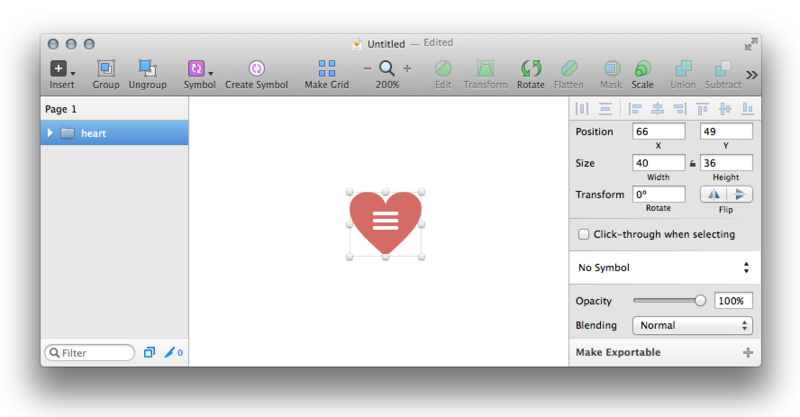Click the Make Exportable label
The height and width of the screenshot is (417, 800).
[618, 352]
